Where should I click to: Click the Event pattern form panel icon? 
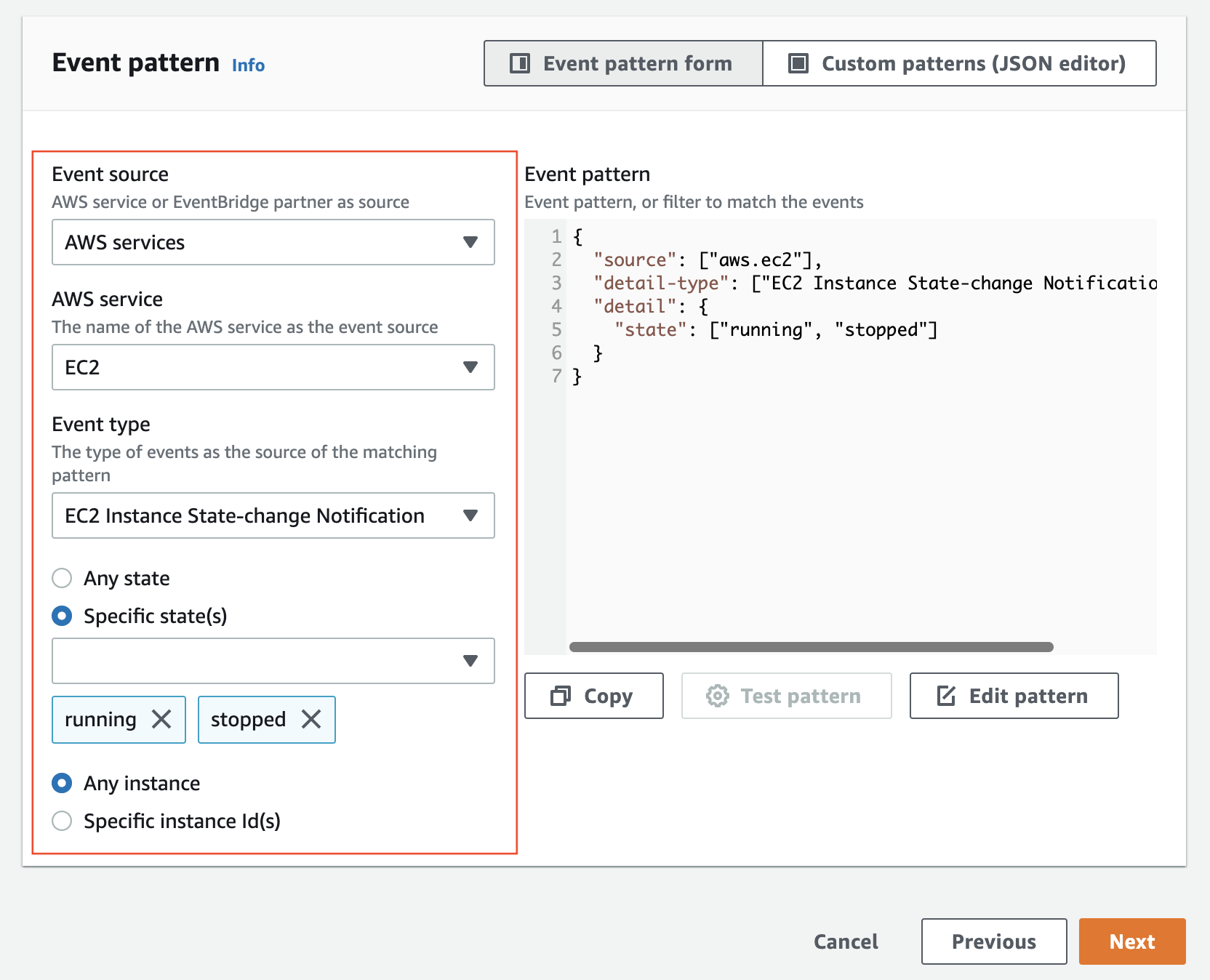click(x=520, y=63)
